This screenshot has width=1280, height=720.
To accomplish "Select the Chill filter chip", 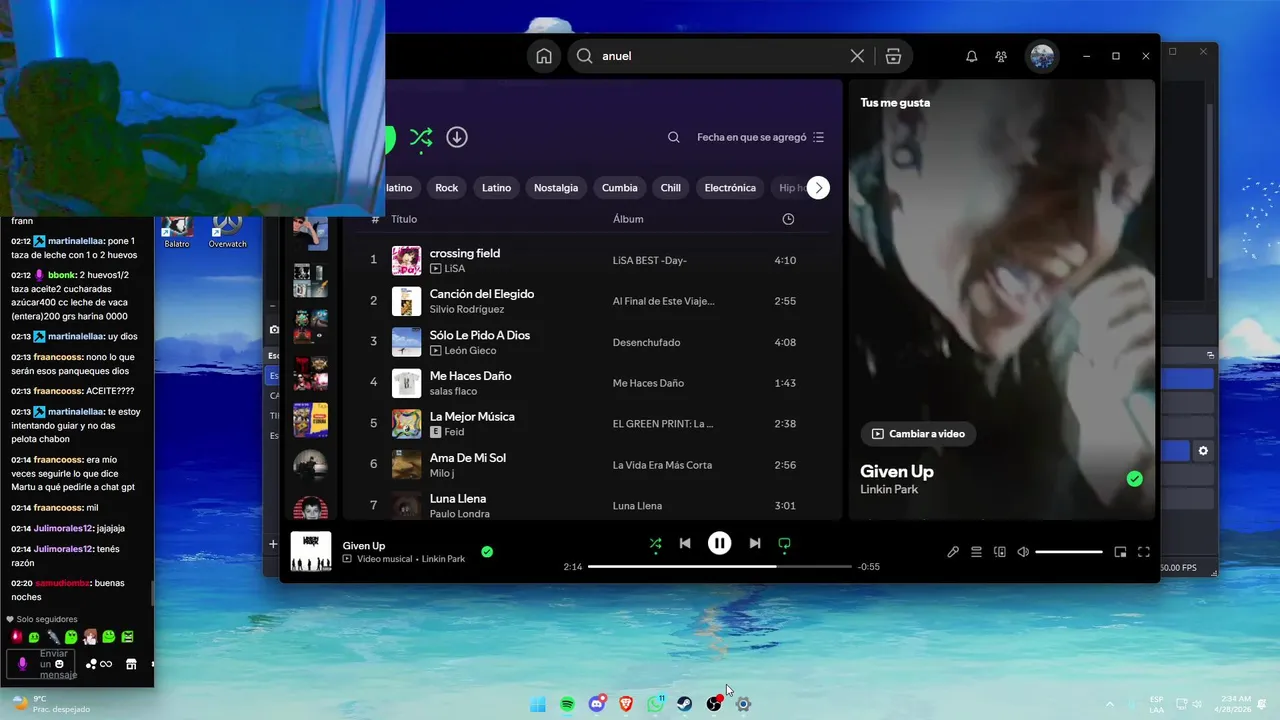I will (671, 187).
